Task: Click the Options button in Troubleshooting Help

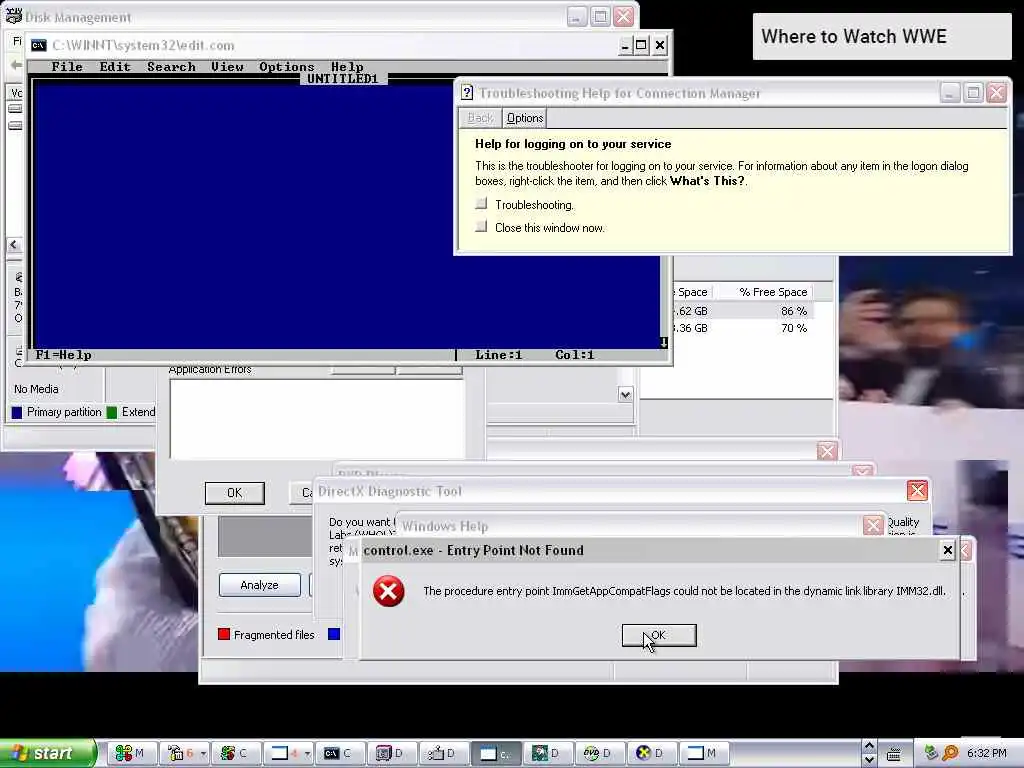Action: pyautogui.click(x=525, y=118)
